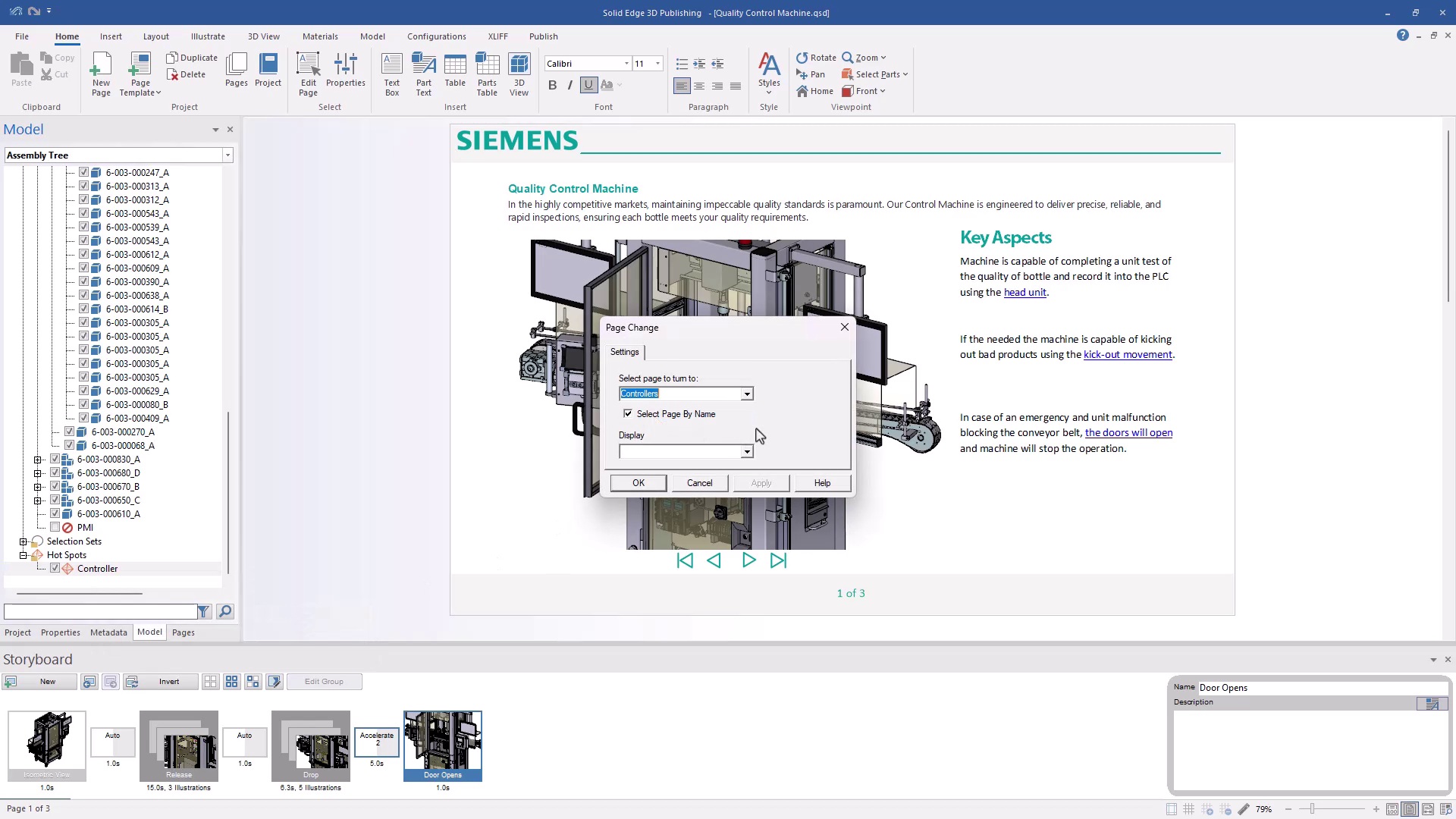1456x819 pixels.
Task: Click the New Page icon
Action: [x=101, y=74]
